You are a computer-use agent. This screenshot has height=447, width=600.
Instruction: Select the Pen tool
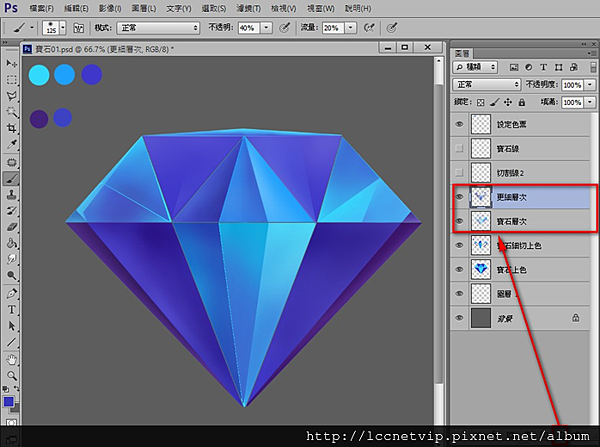pos(11,293)
